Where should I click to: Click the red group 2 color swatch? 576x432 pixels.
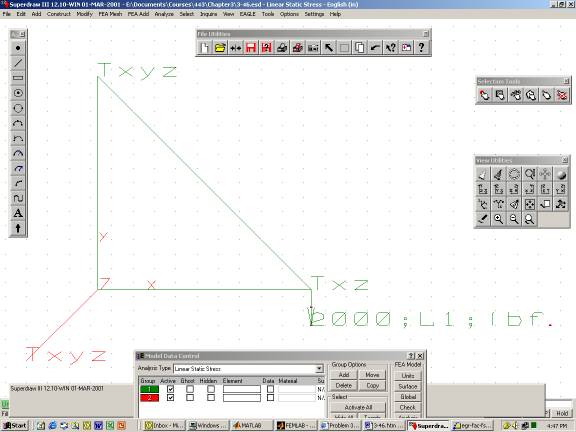pos(150,398)
